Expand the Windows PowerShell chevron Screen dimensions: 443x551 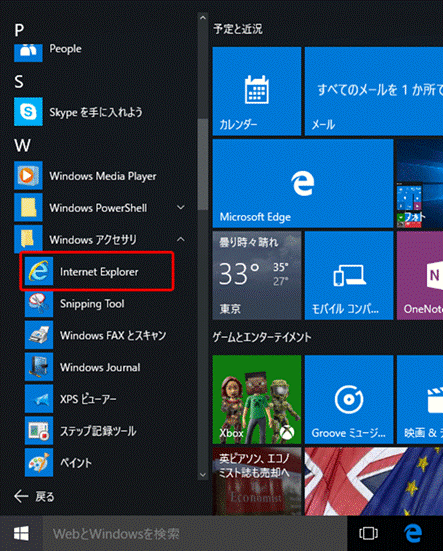coord(181,207)
